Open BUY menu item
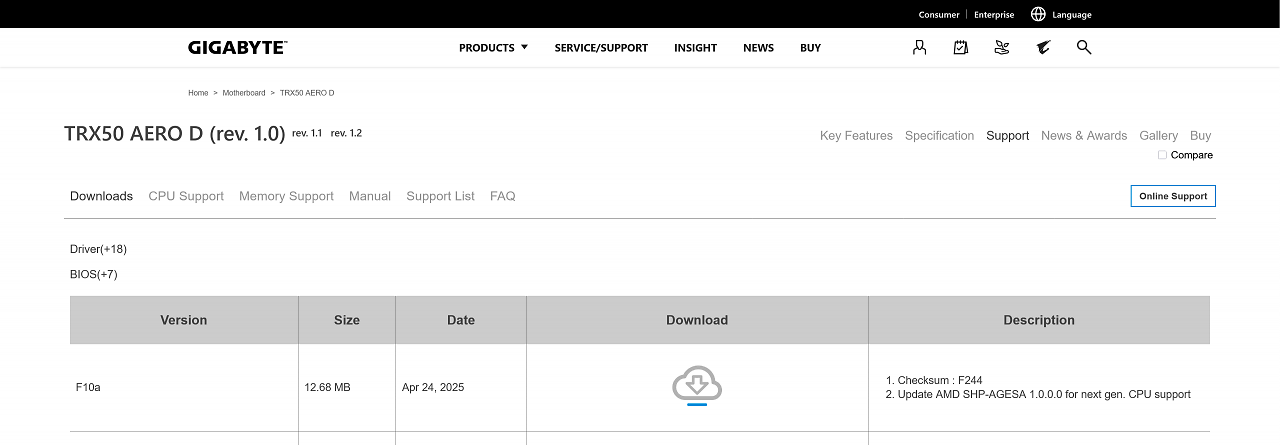The image size is (1280, 445). pyautogui.click(x=810, y=47)
